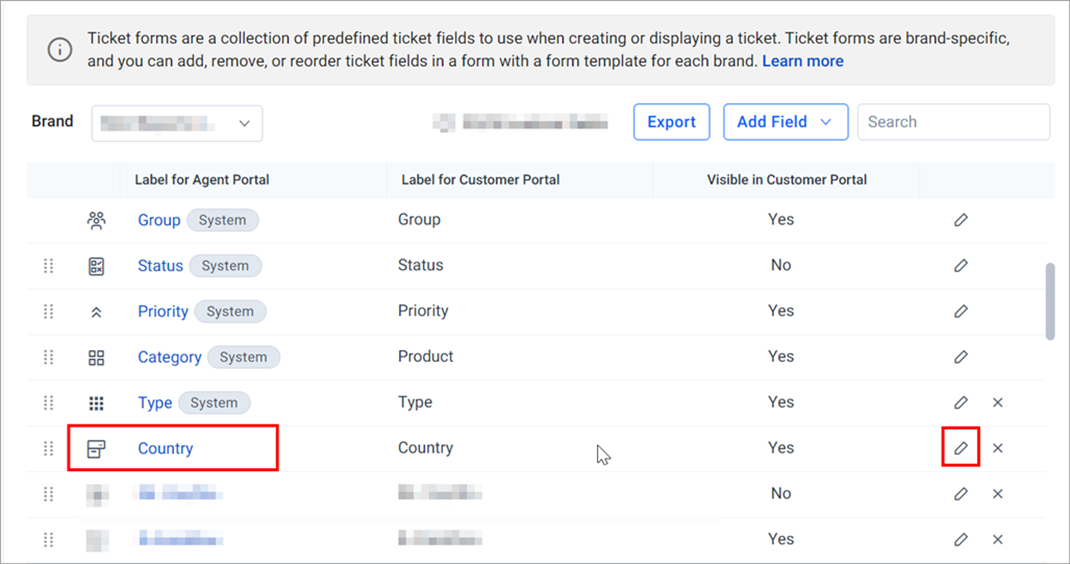Edit the Category field row

[x=961, y=357]
